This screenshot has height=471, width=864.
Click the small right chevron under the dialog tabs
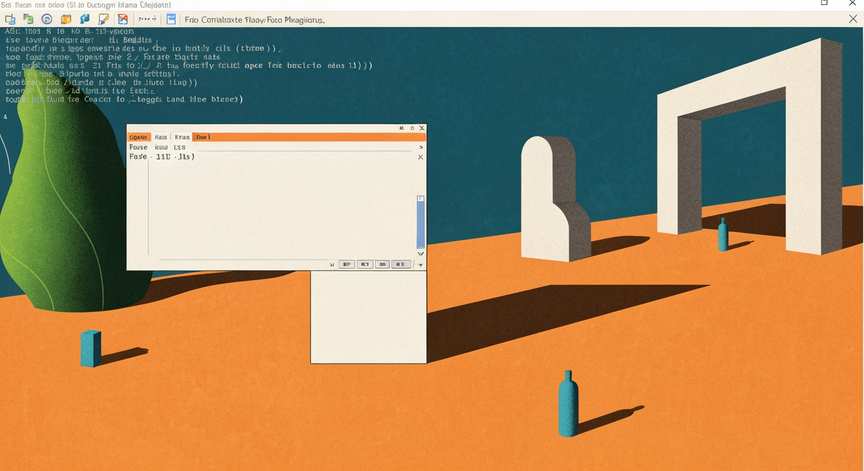[x=420, y=147]
